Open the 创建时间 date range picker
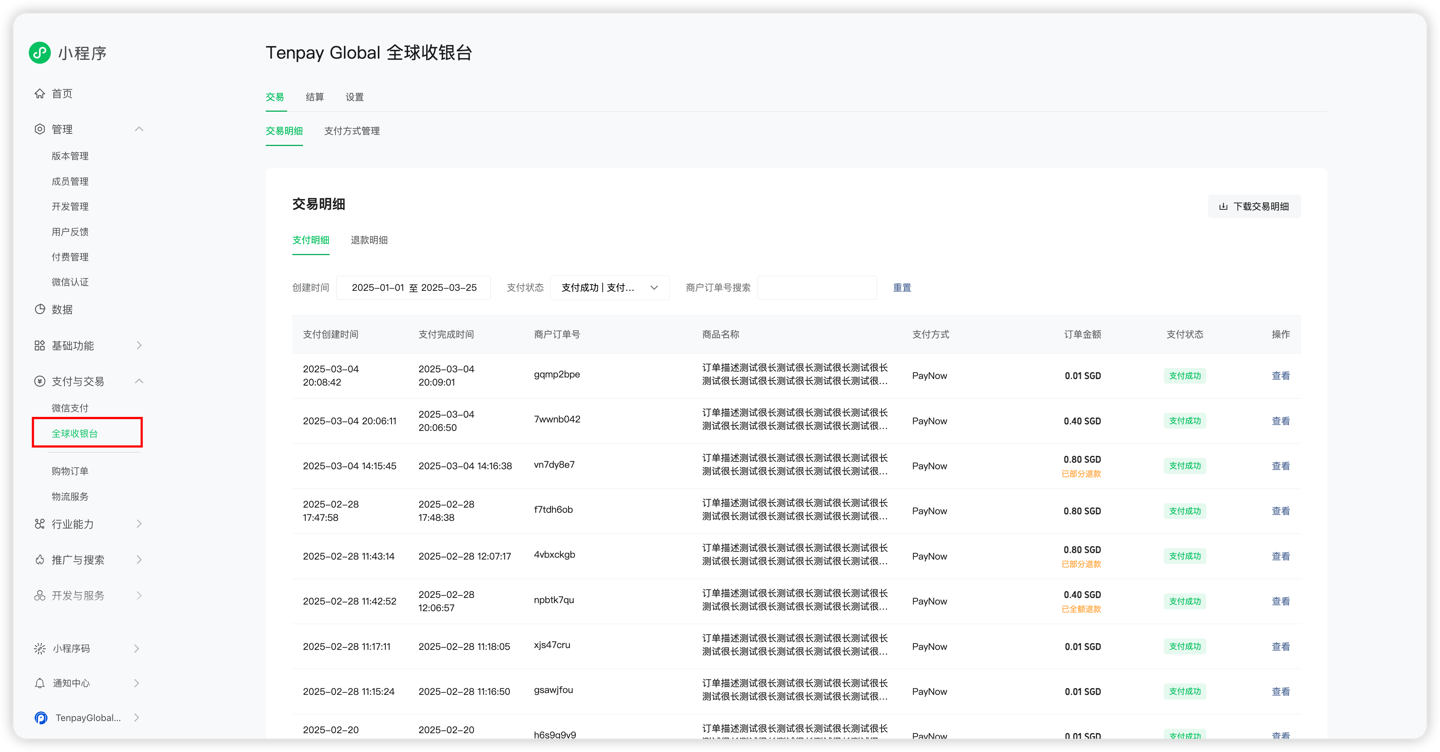Screen dimensions: 1440x752 pos(414,288)
